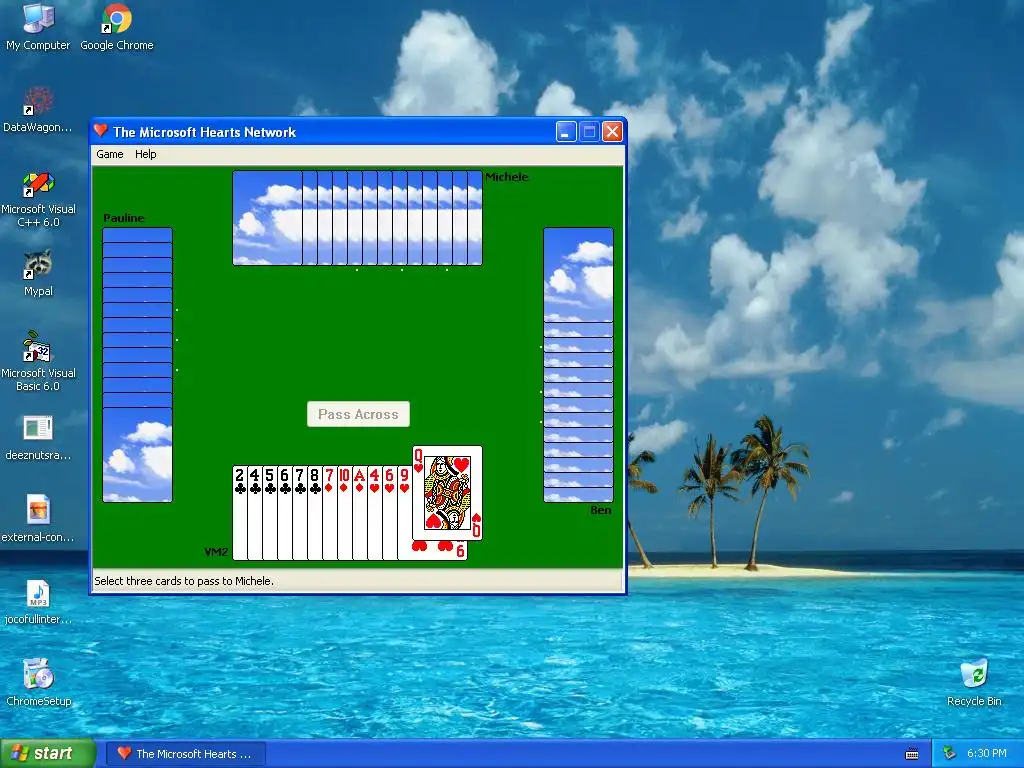
Task: Select the ace of diamonds card
Action: (360, 513)
